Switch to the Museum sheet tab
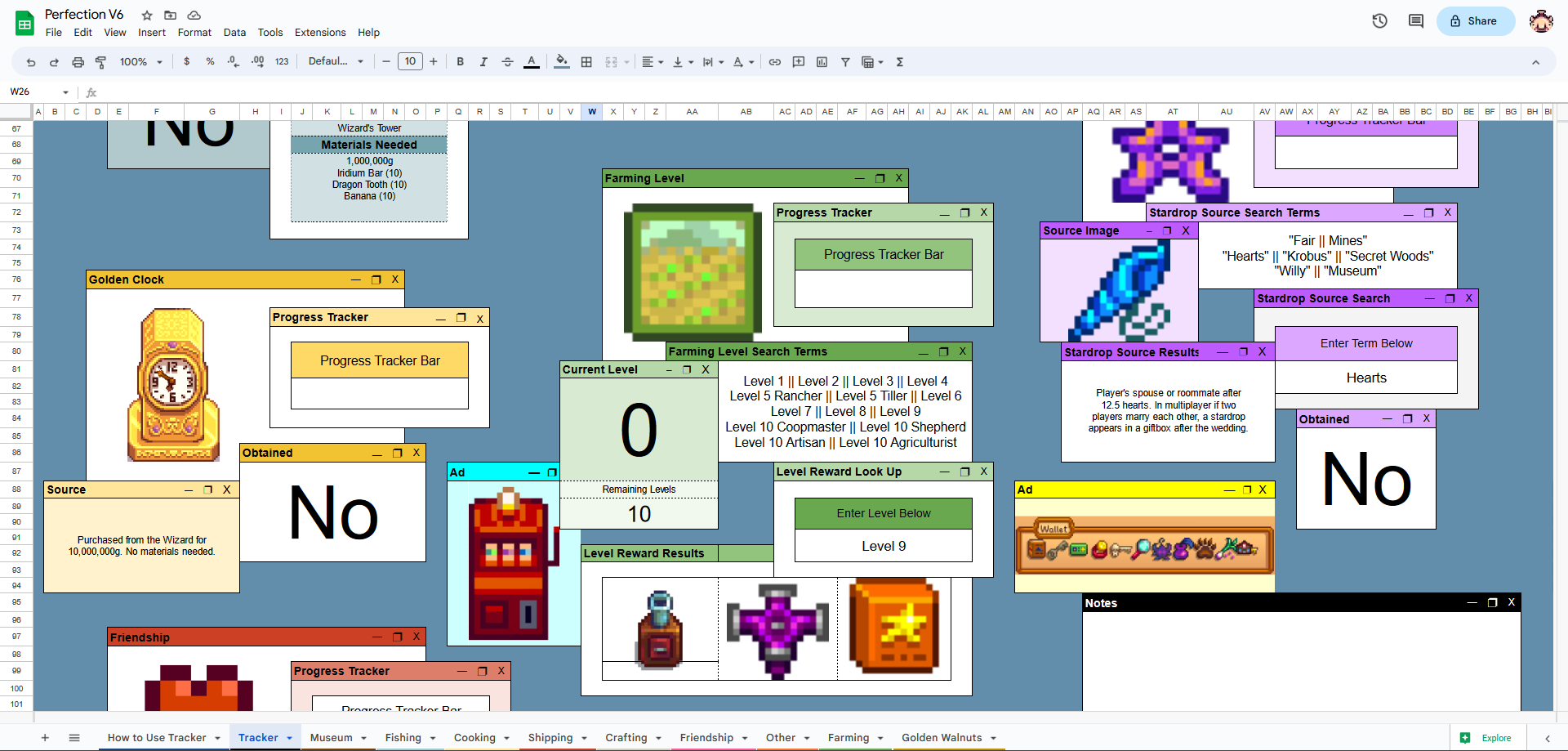 click(332, 738)
